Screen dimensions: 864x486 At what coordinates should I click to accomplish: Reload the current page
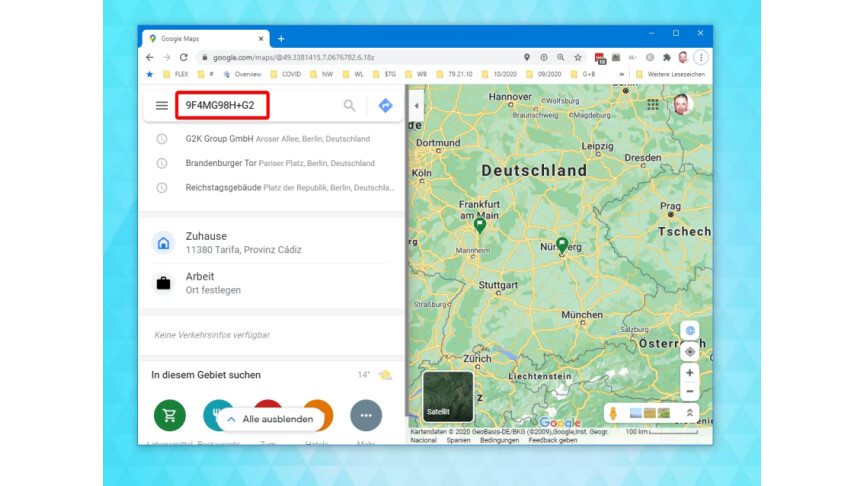pyautogui.click(x=184, y=57)
